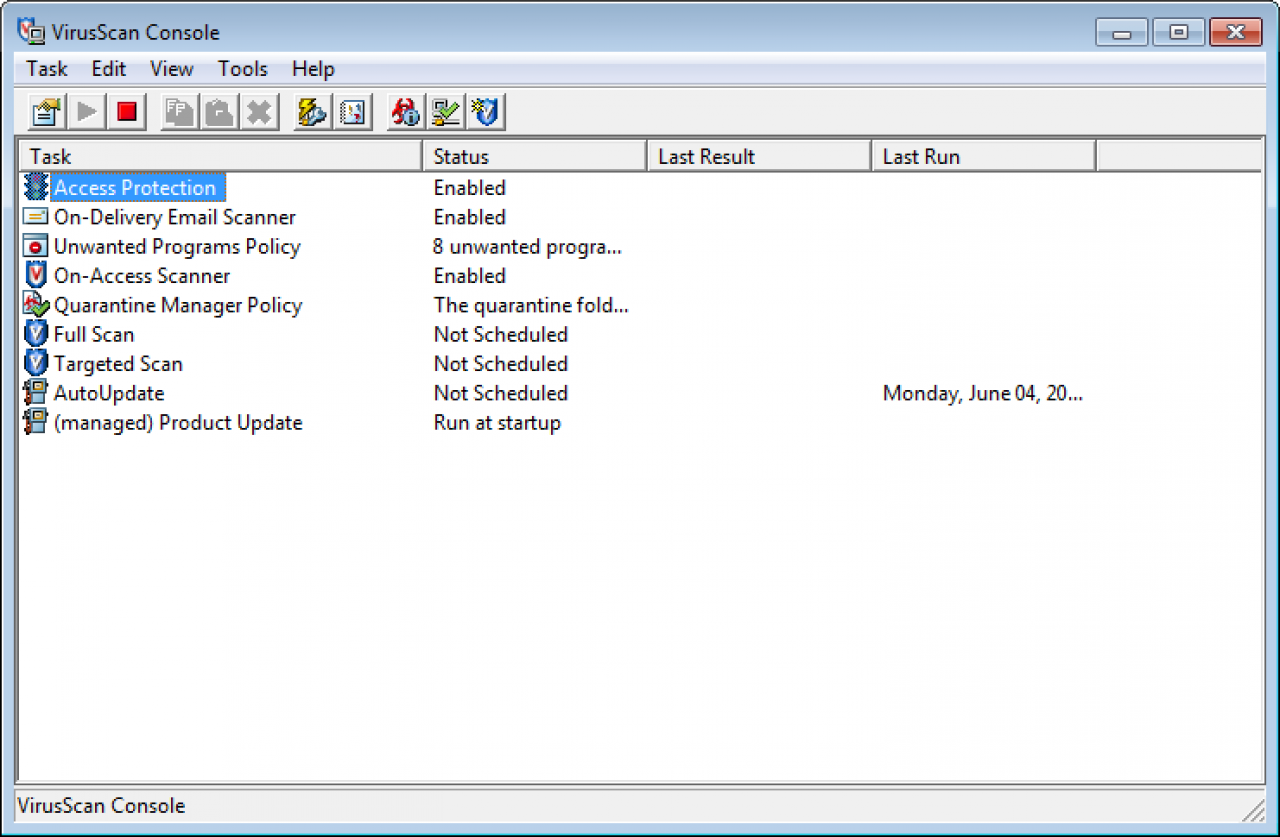This screenshot has height=837, width=1280.
Task: Click the 'Monday, June 04, 20...' last run cell
Action: [982, 393]
